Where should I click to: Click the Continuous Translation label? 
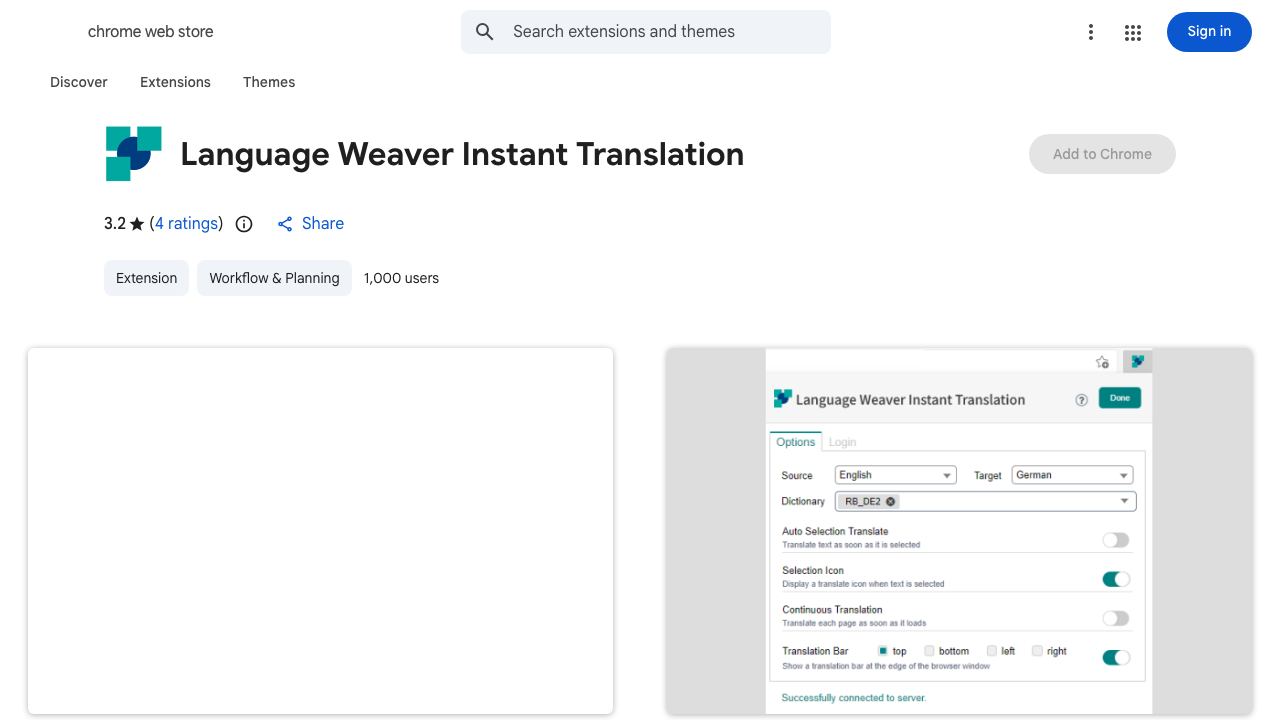832,609
